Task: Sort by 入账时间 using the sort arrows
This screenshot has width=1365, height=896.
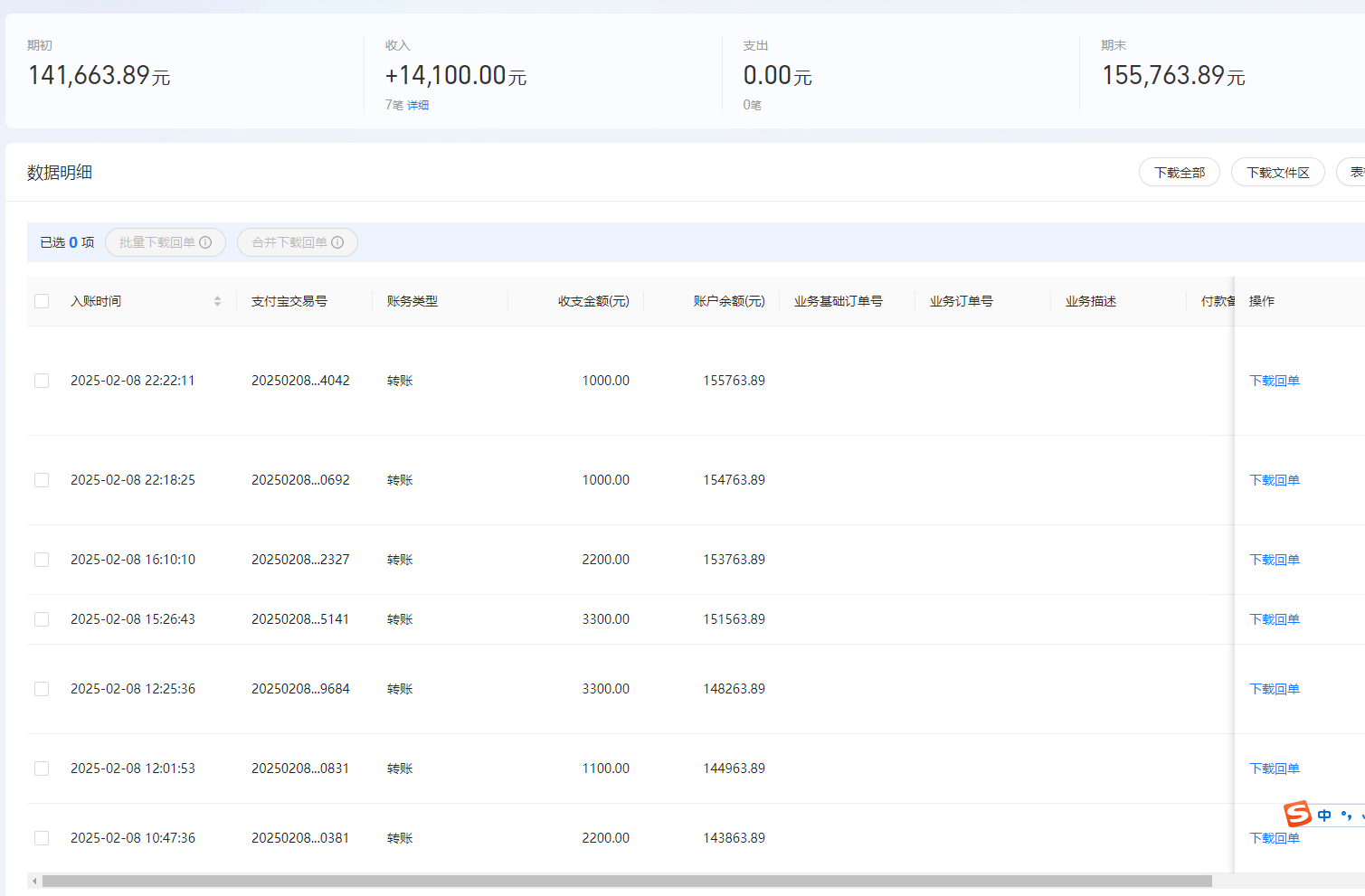Action: [217, 301]
